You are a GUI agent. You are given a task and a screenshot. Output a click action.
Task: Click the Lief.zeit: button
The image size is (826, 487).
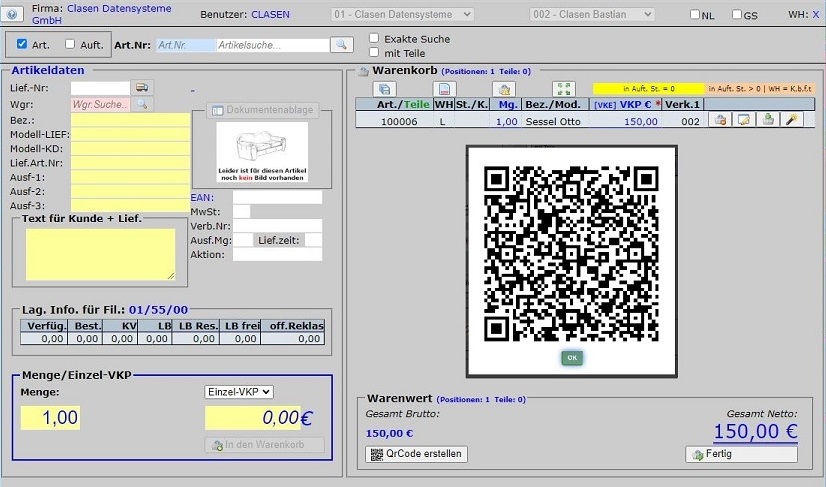point(279,240)
